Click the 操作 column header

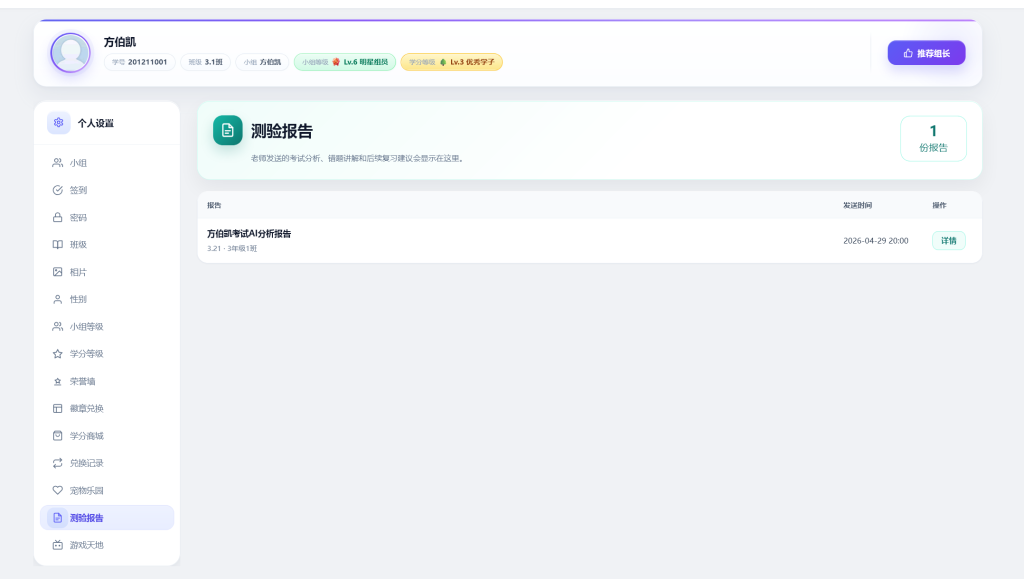pyautogui.click(x=939, y=205)
